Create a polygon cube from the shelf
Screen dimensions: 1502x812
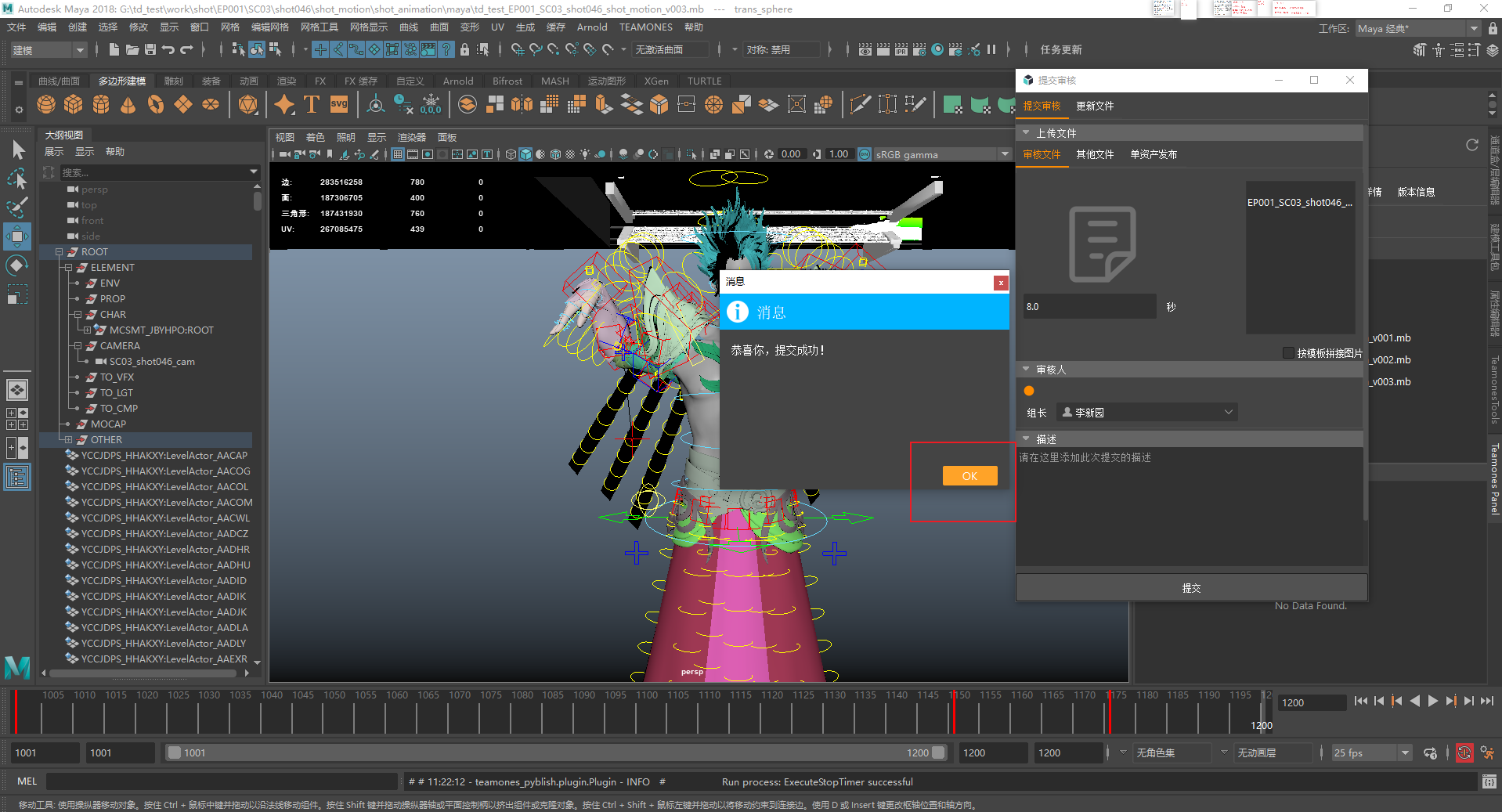(74, 104)
